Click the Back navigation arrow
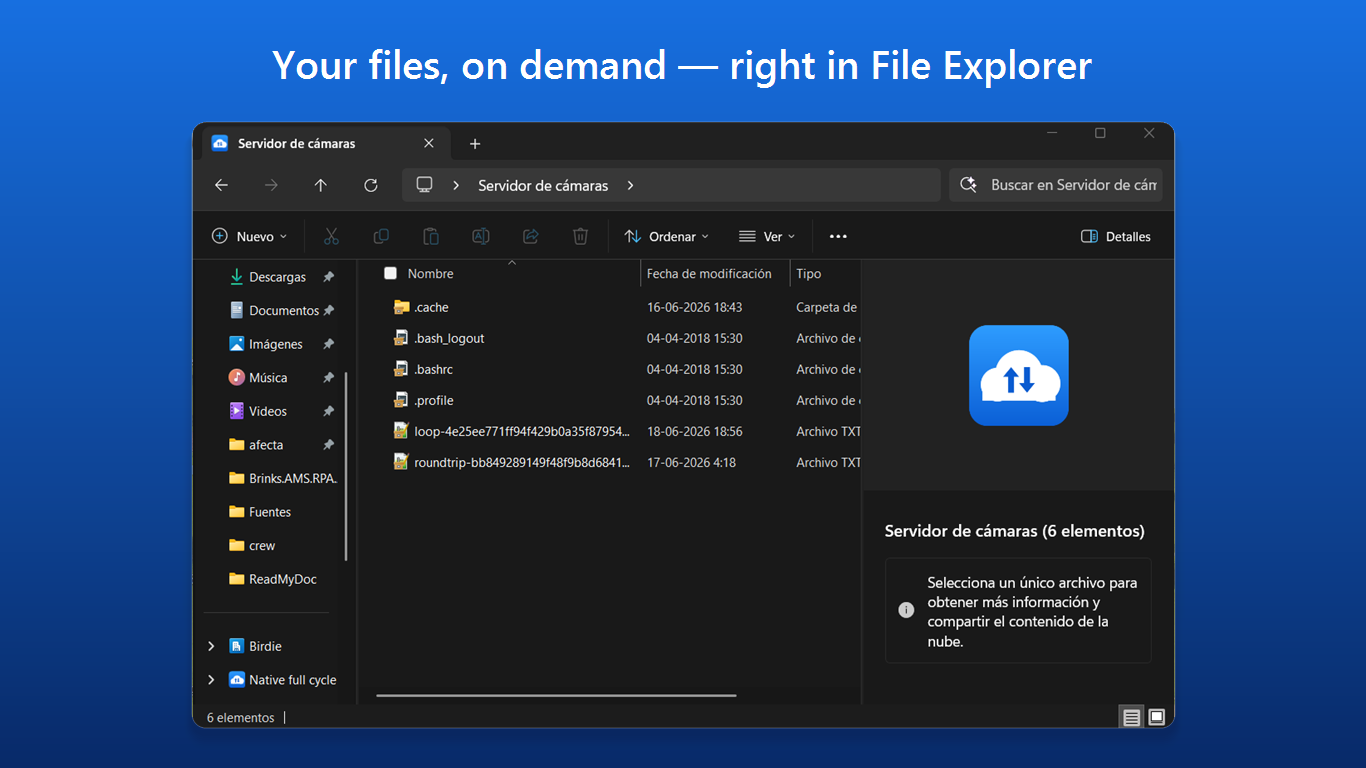The width and height of the screenshot is (1366, 768). tap(222, 185)
